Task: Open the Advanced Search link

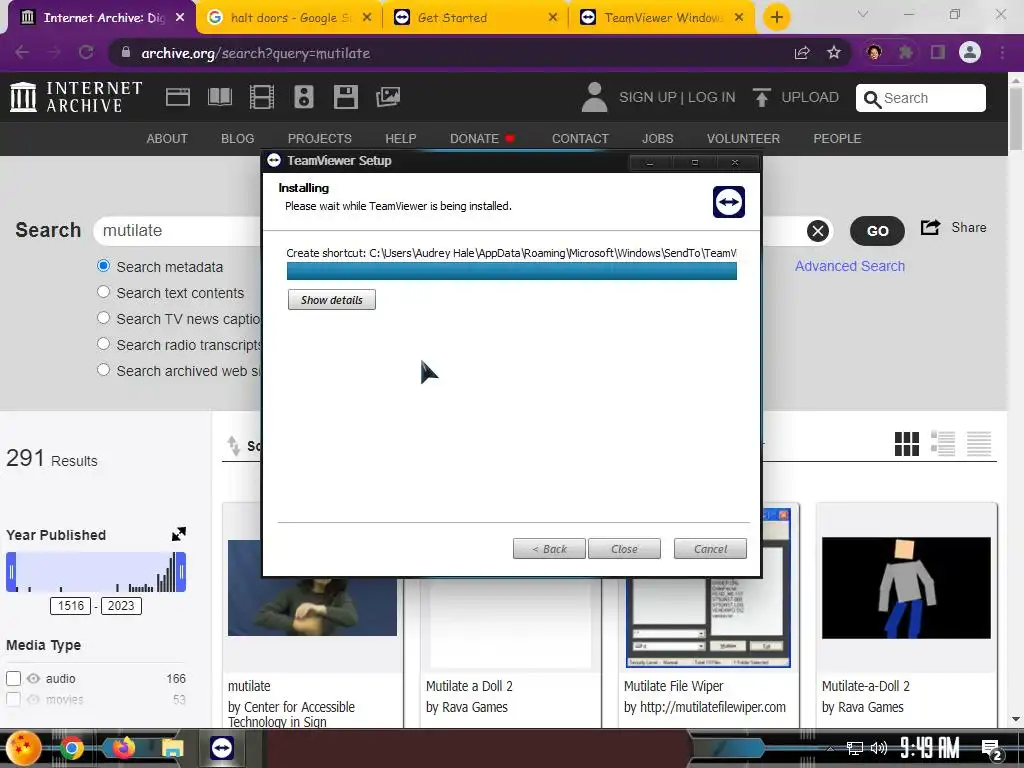Action: click(x=850, y=266)
